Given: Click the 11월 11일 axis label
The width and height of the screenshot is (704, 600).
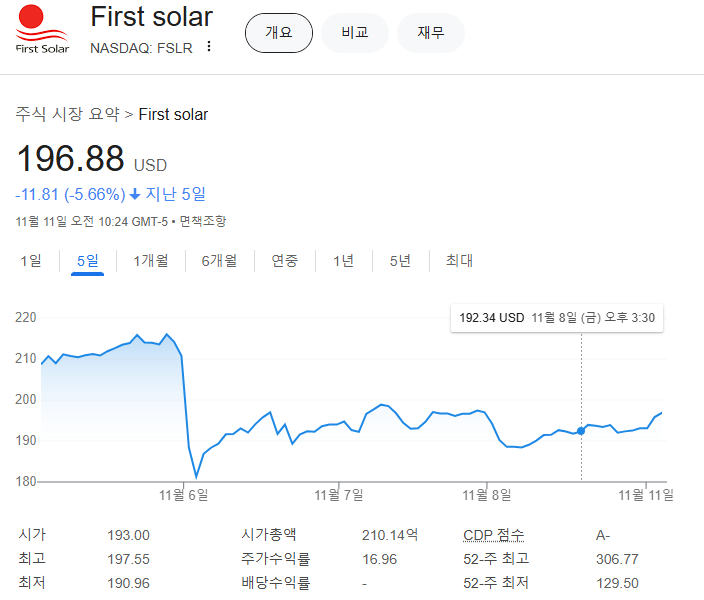Looking at the screenshot, I should click(646, 495).
